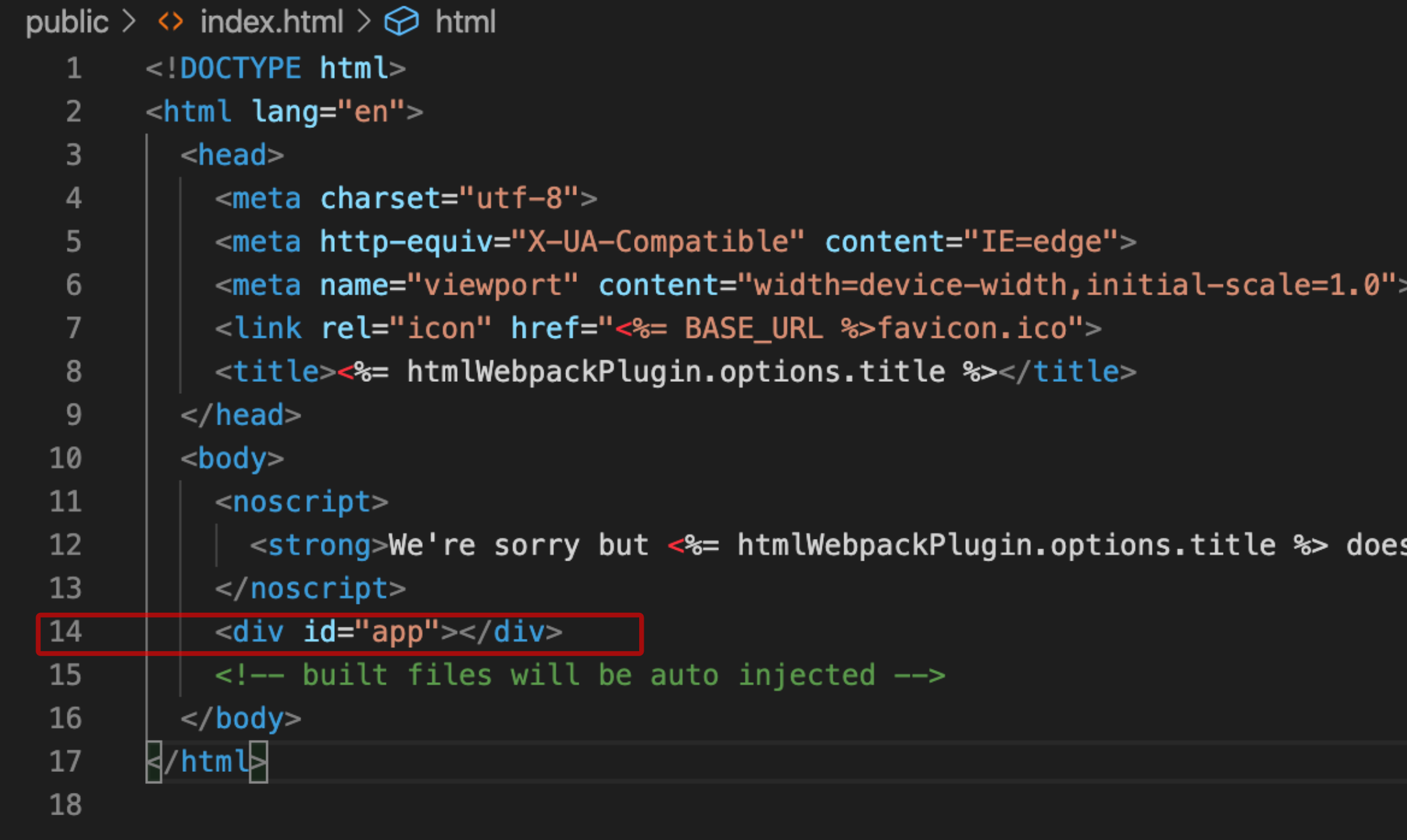
Task: Click line number 14 in gutter
Action: [x=66, y=632]
